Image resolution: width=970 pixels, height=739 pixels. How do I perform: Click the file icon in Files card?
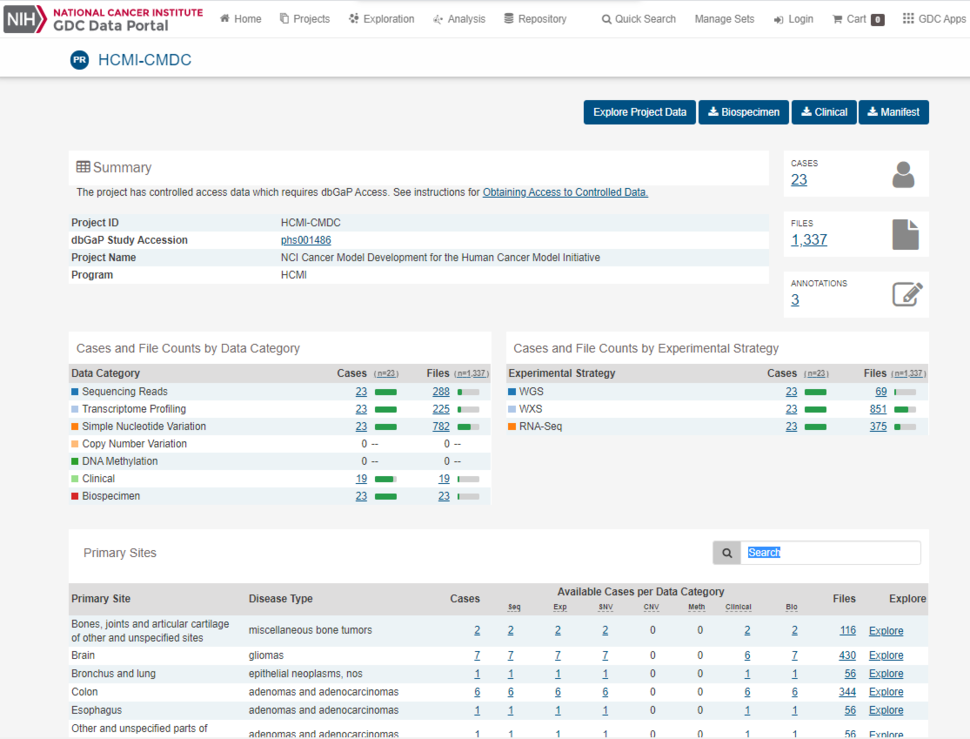pyautogui.click(x=904, y=235)
